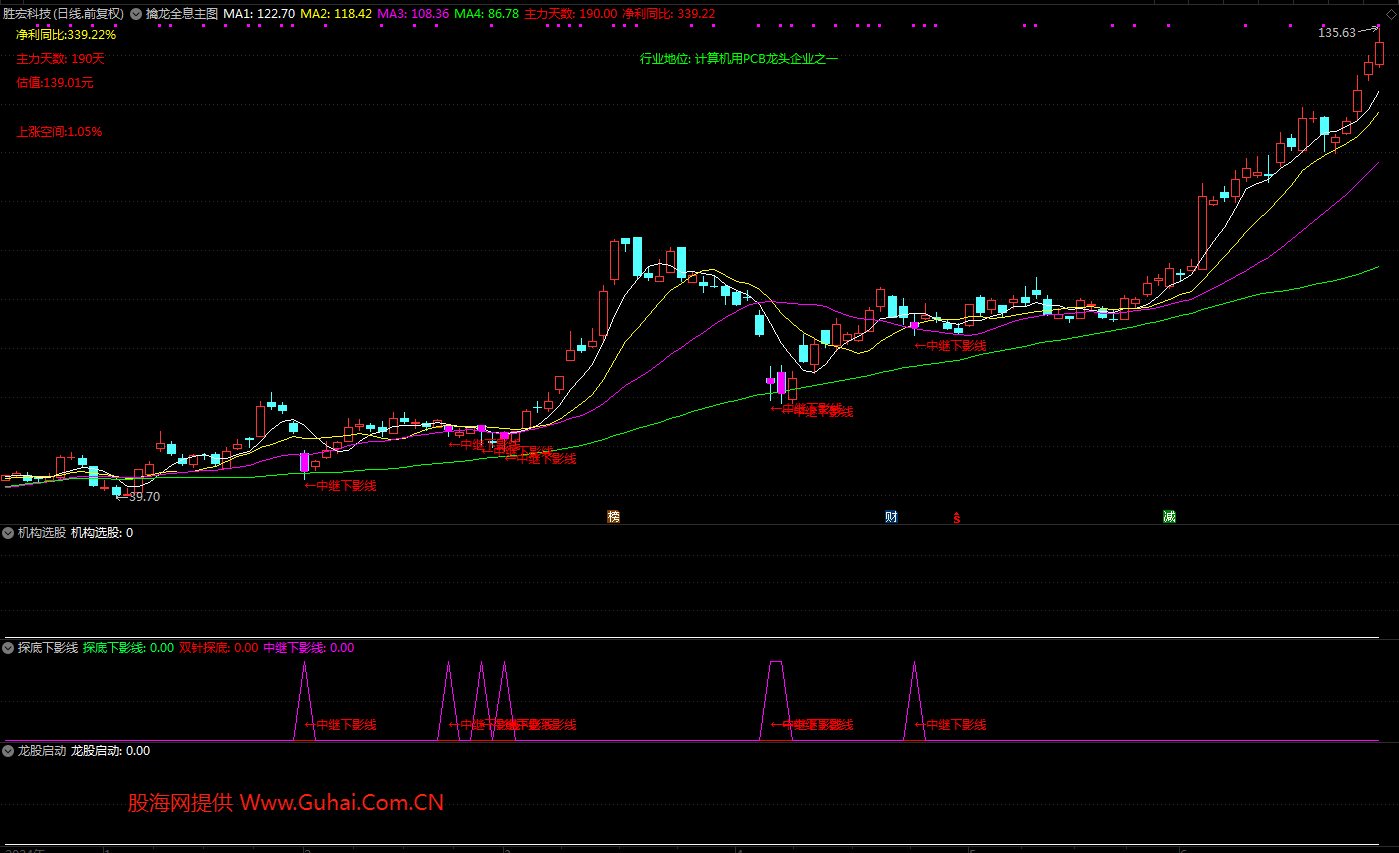Viewport: 1399px width, 853px height.
Task: Click red 双针探底: 0.00 value
Action: point(219,648)
